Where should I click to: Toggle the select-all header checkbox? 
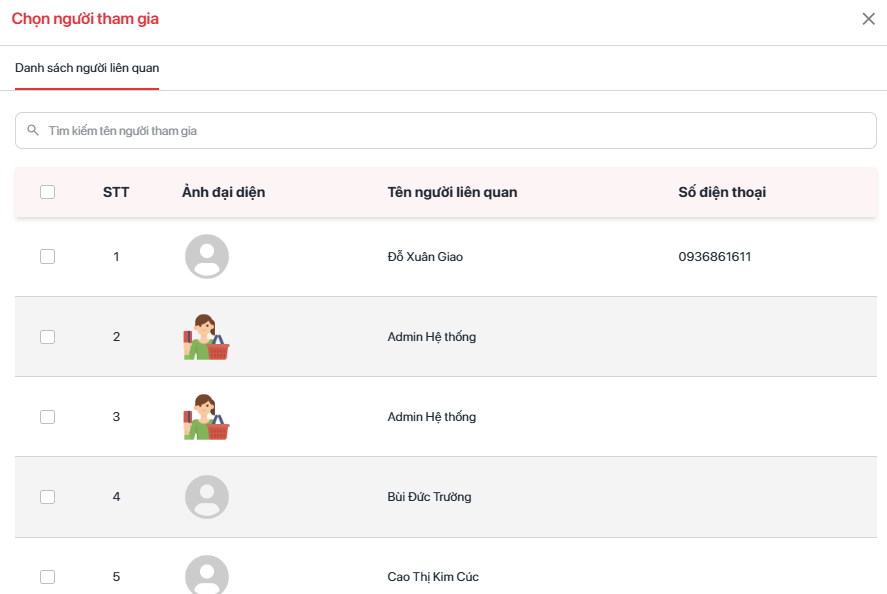(x=47, y=192)
